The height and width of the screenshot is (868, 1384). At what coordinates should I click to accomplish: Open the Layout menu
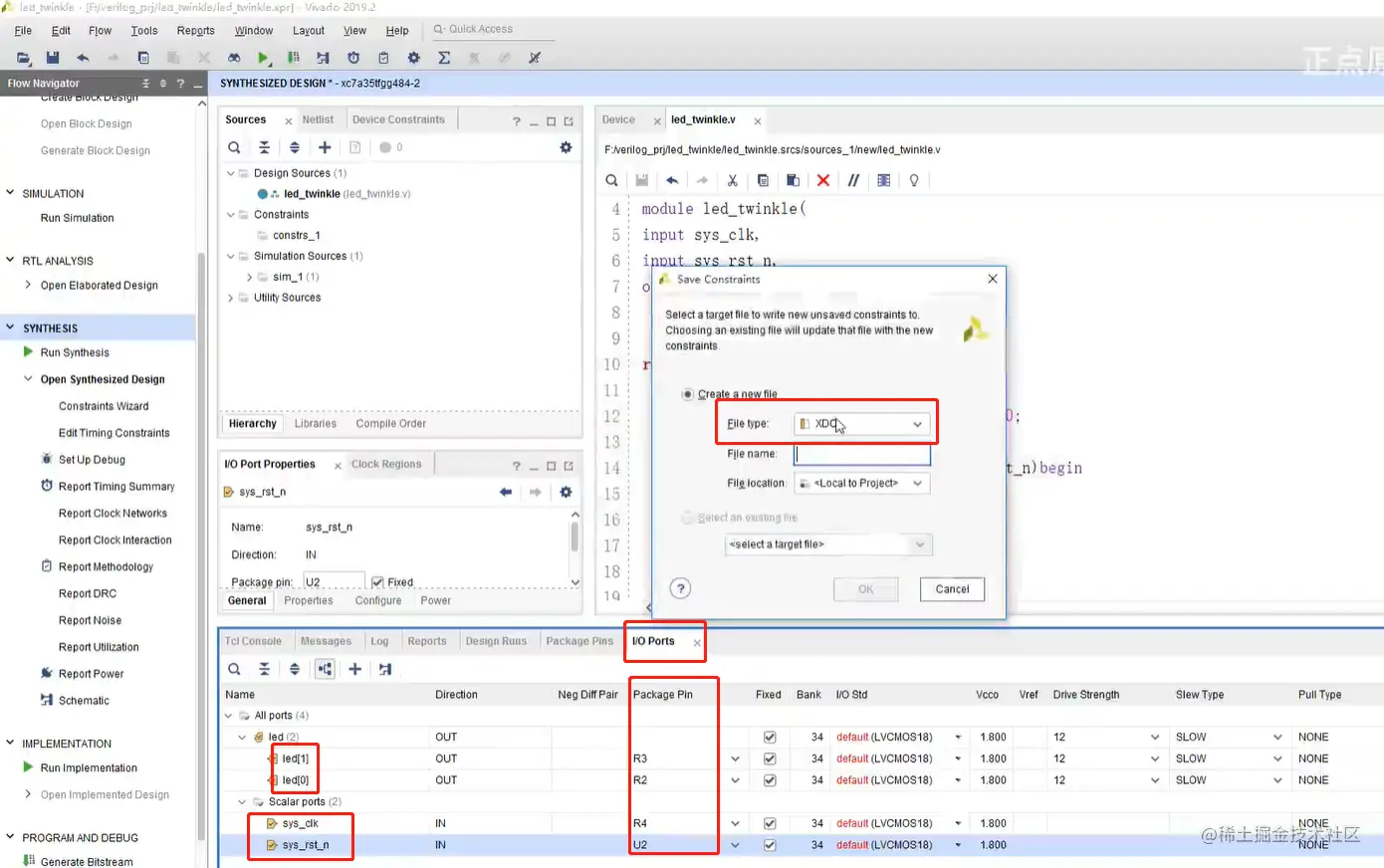[308, 31]
